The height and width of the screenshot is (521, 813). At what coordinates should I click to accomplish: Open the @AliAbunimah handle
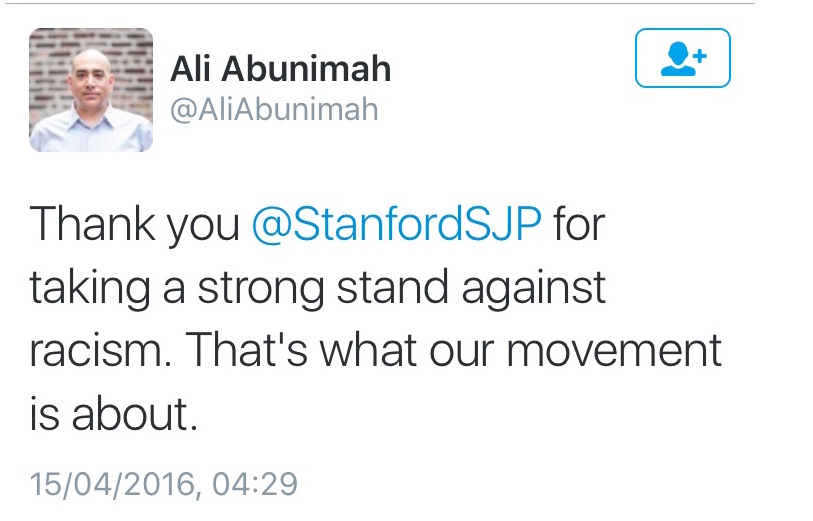point(274,109)
